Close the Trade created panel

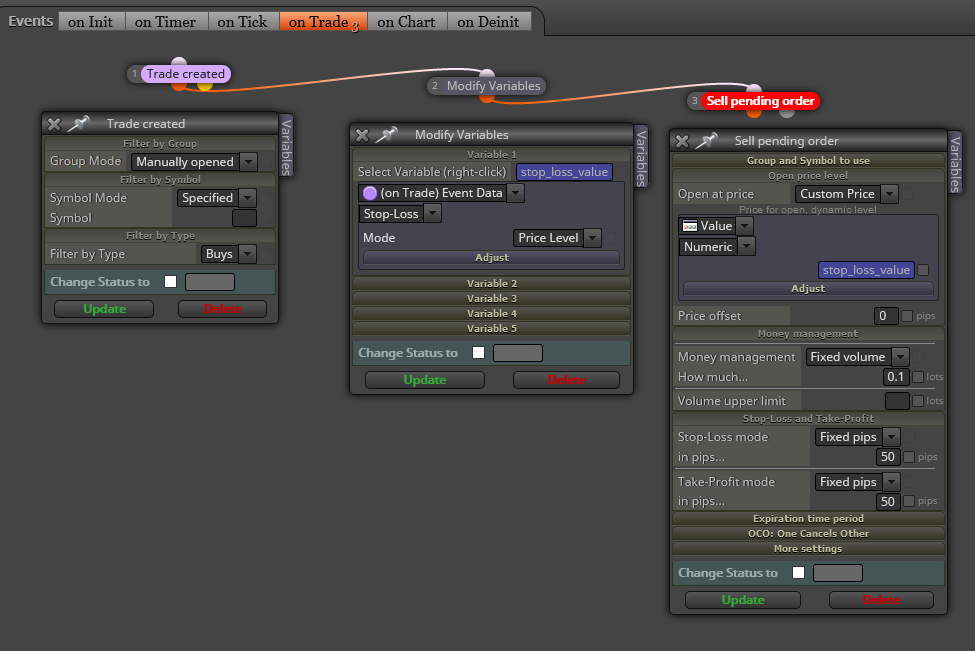point(54,124)
